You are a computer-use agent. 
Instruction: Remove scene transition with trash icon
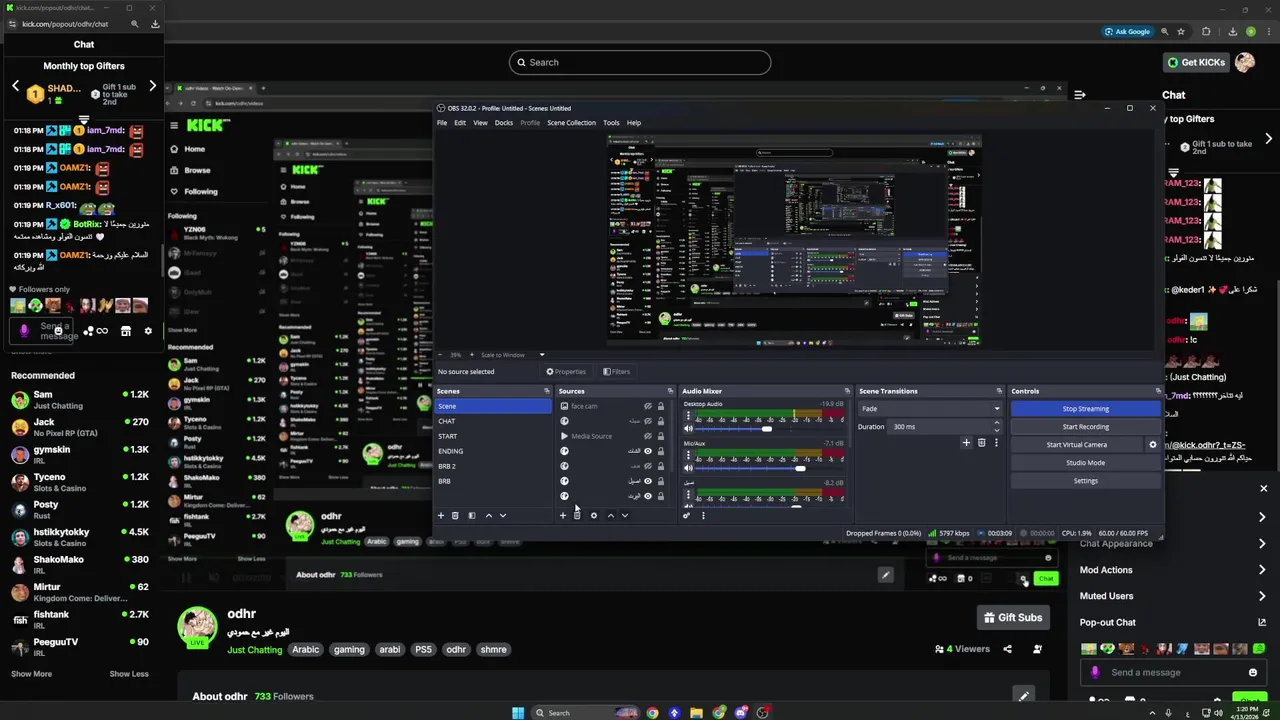[x=981, y=443]
